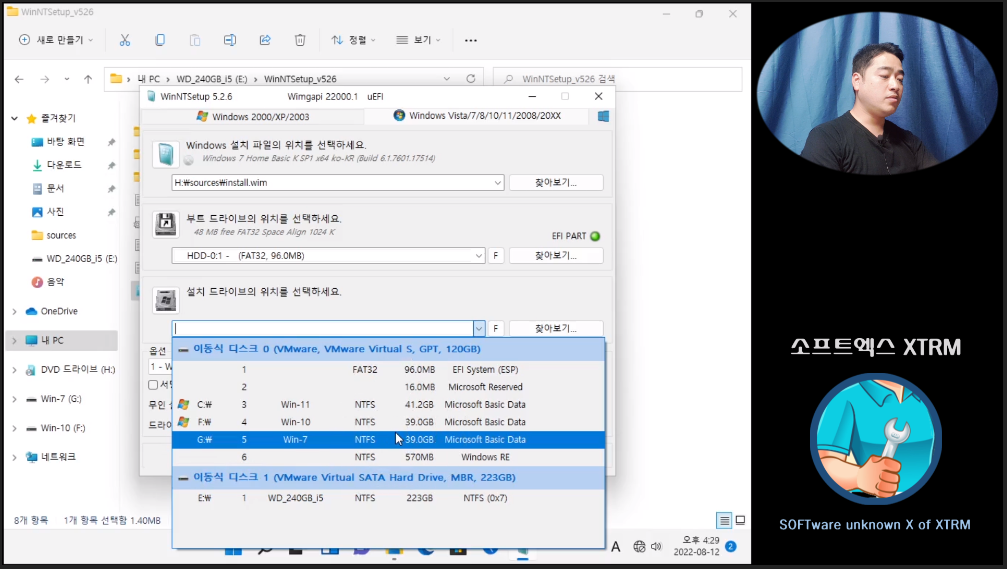This screenshot has width=1007, height=569.
Task: Click the notification badge in the taskbar
Action: click(x=731, y=547)
